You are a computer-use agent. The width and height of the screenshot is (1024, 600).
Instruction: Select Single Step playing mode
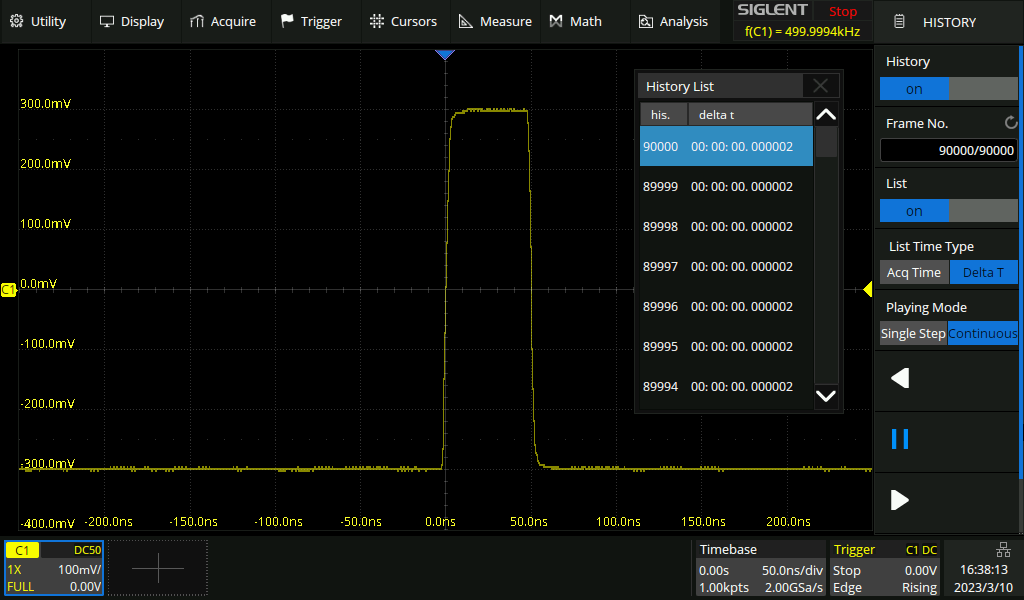coord(913,333)
